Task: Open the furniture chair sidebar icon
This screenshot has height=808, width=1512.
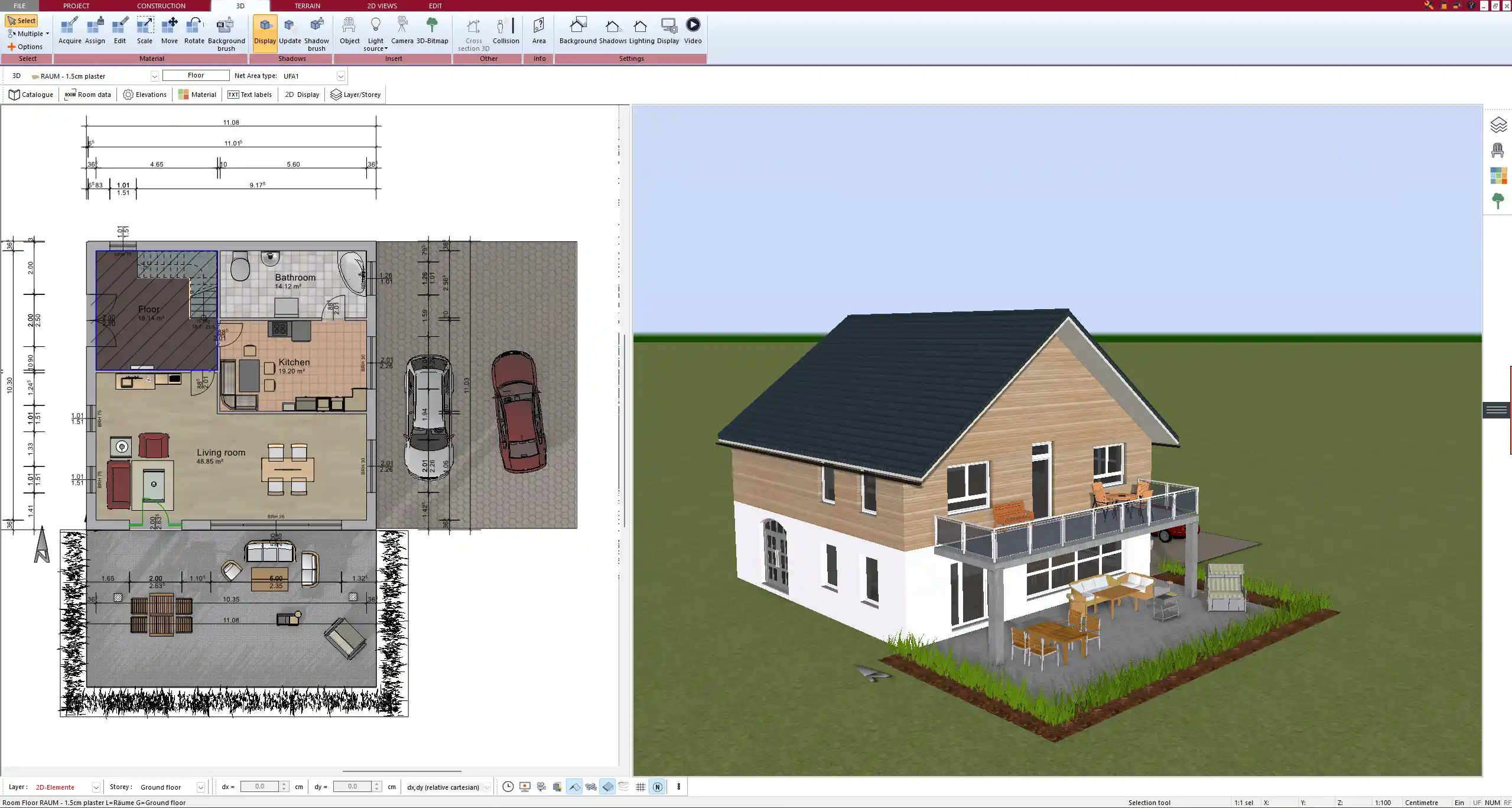Action: 1497,150
